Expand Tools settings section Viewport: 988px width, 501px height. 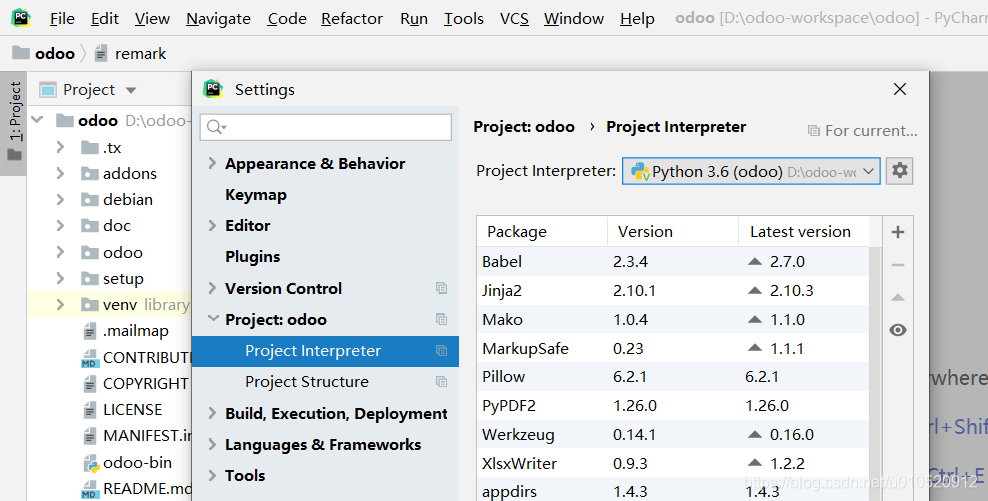click(212, 475)
